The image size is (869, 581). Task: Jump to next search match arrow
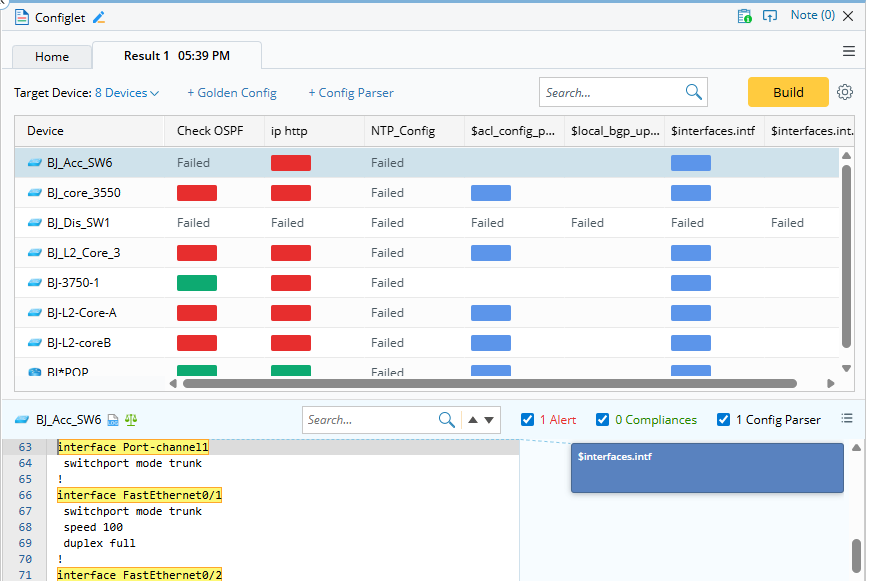tap(489, 420)
